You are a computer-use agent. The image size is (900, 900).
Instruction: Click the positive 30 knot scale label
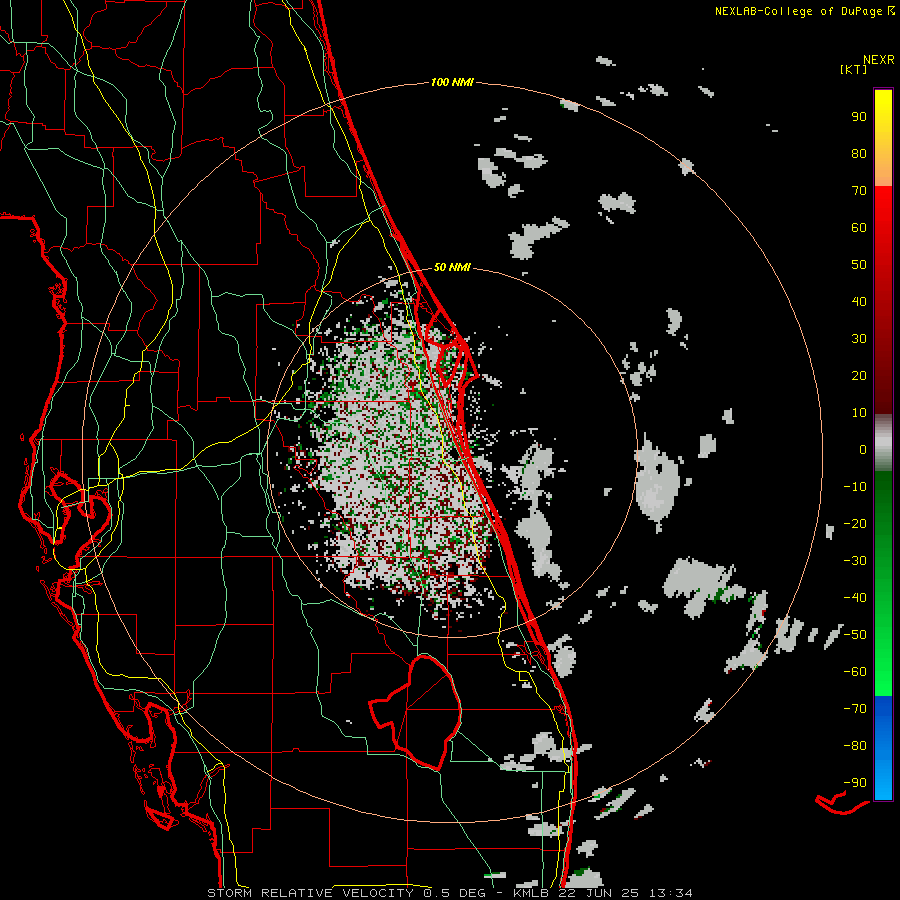[x=859, y=339]
